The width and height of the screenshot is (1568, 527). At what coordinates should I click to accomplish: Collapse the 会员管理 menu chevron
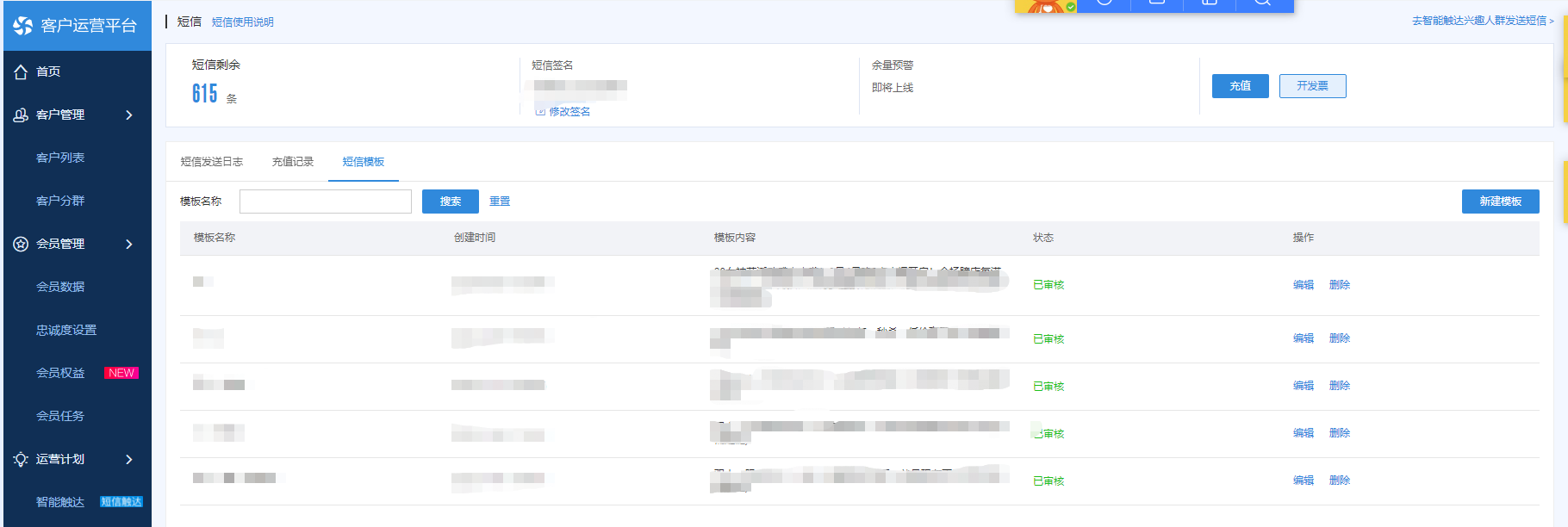pyautogui.click(x=129, y=245)
